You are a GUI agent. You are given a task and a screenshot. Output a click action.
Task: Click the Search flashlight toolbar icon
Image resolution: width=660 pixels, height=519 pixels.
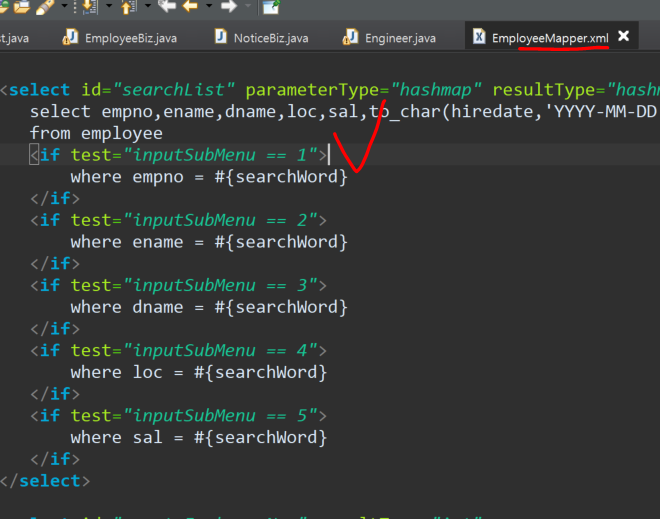(x=45, y=6)
